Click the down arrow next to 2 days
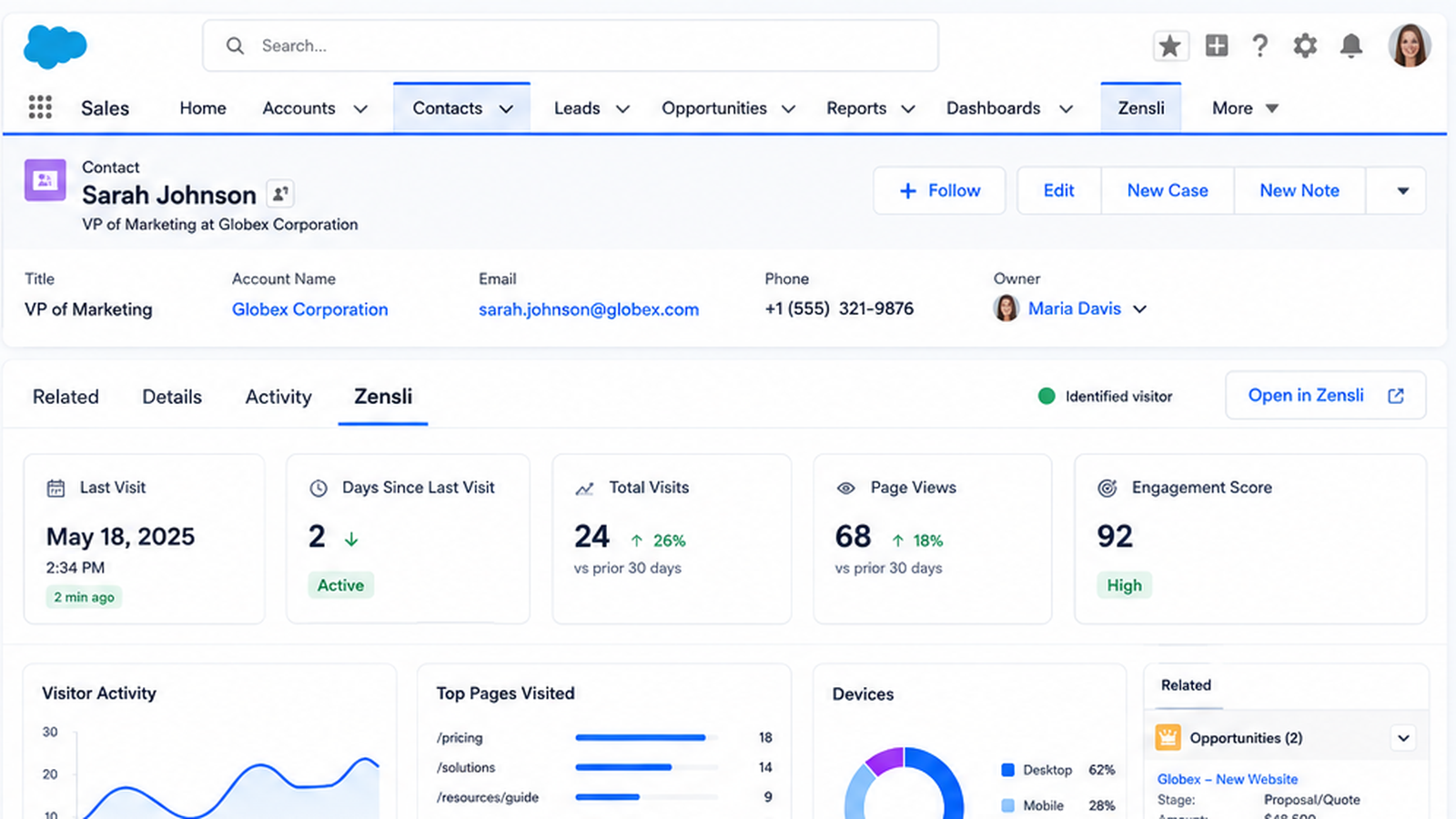Image resolution: width=1456 pixels, height=819 pixels. (x=351, y=540)
